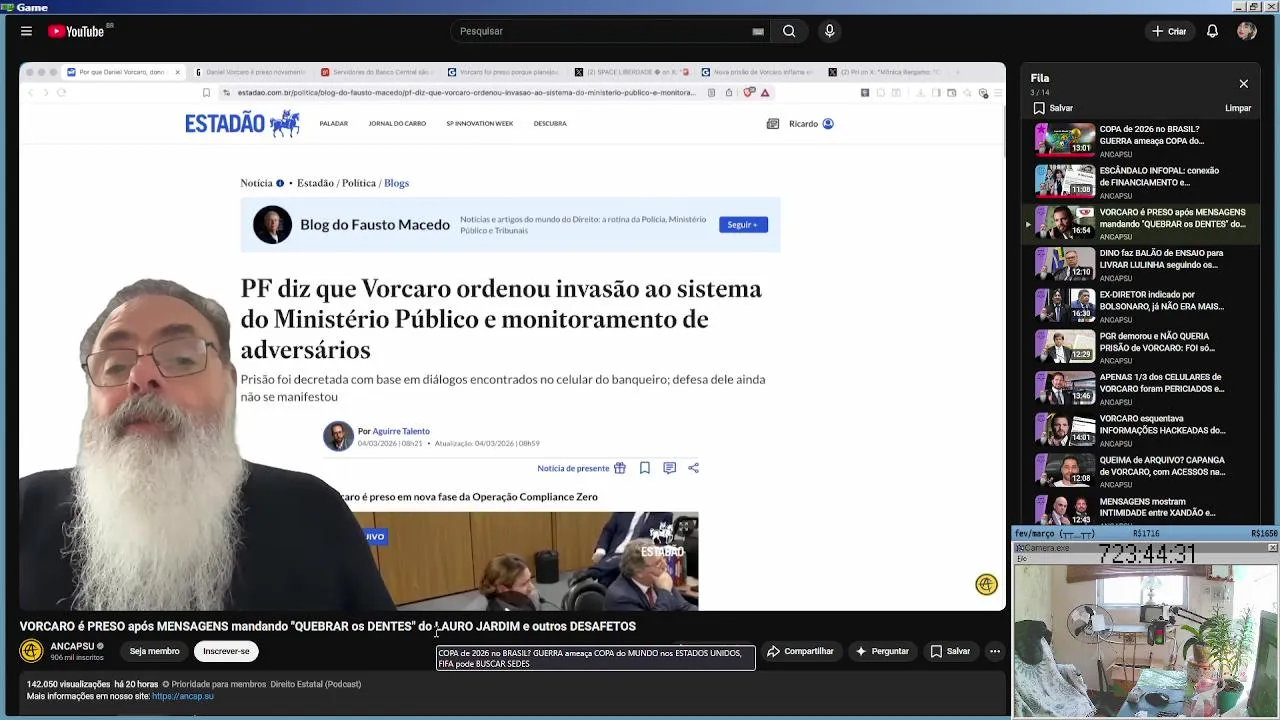Click Inscrever-se subscribe button
This screenshot has height=720, width=1280.
[226, 651]
